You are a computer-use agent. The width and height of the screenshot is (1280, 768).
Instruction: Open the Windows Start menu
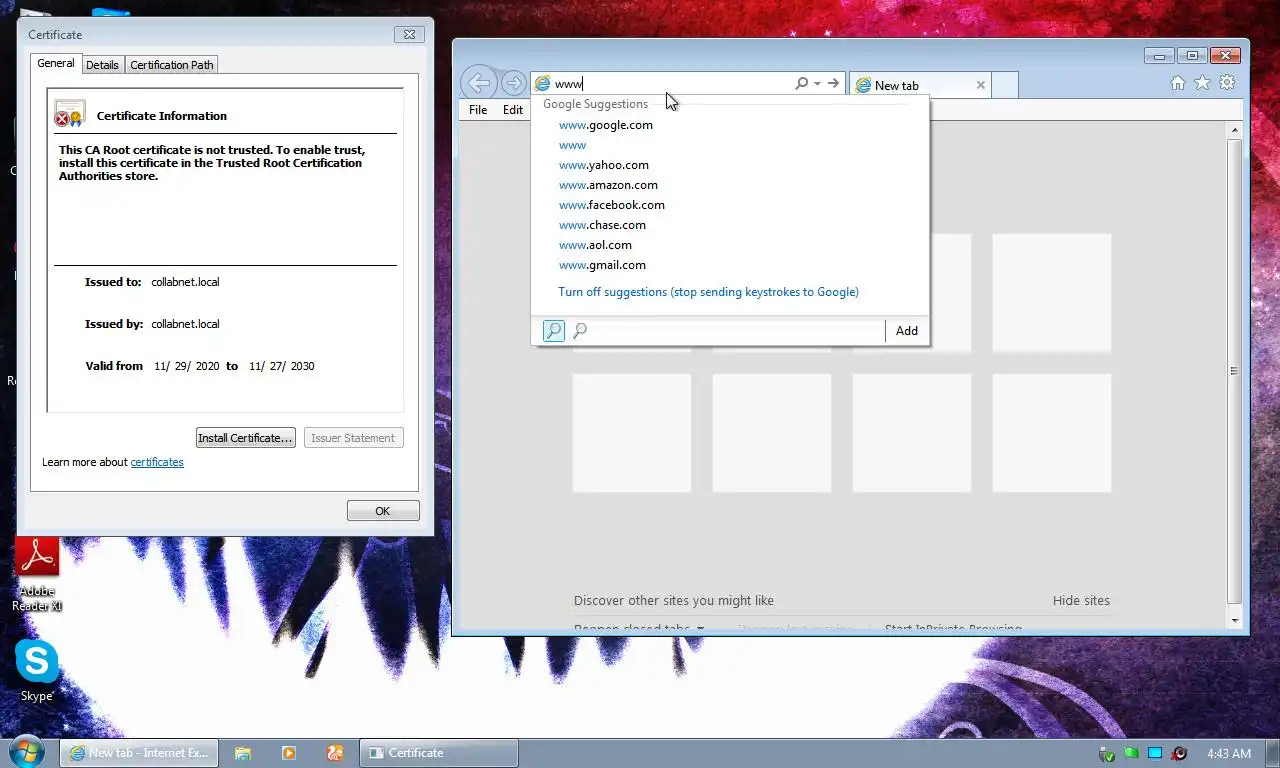tap(27, 752)
